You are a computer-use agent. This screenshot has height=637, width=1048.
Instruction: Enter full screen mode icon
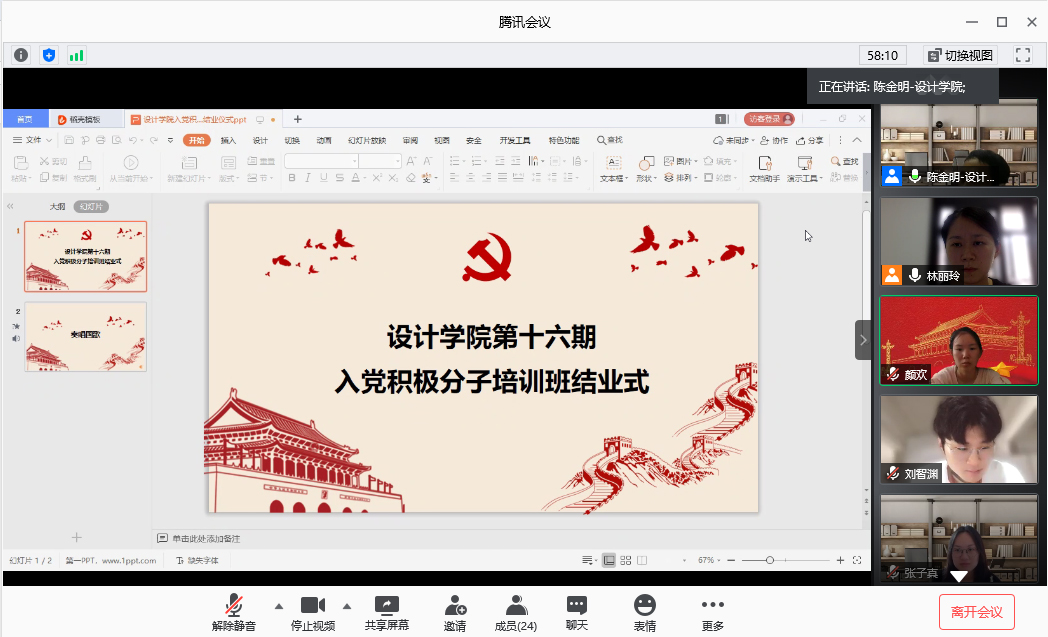(1023, 55)
